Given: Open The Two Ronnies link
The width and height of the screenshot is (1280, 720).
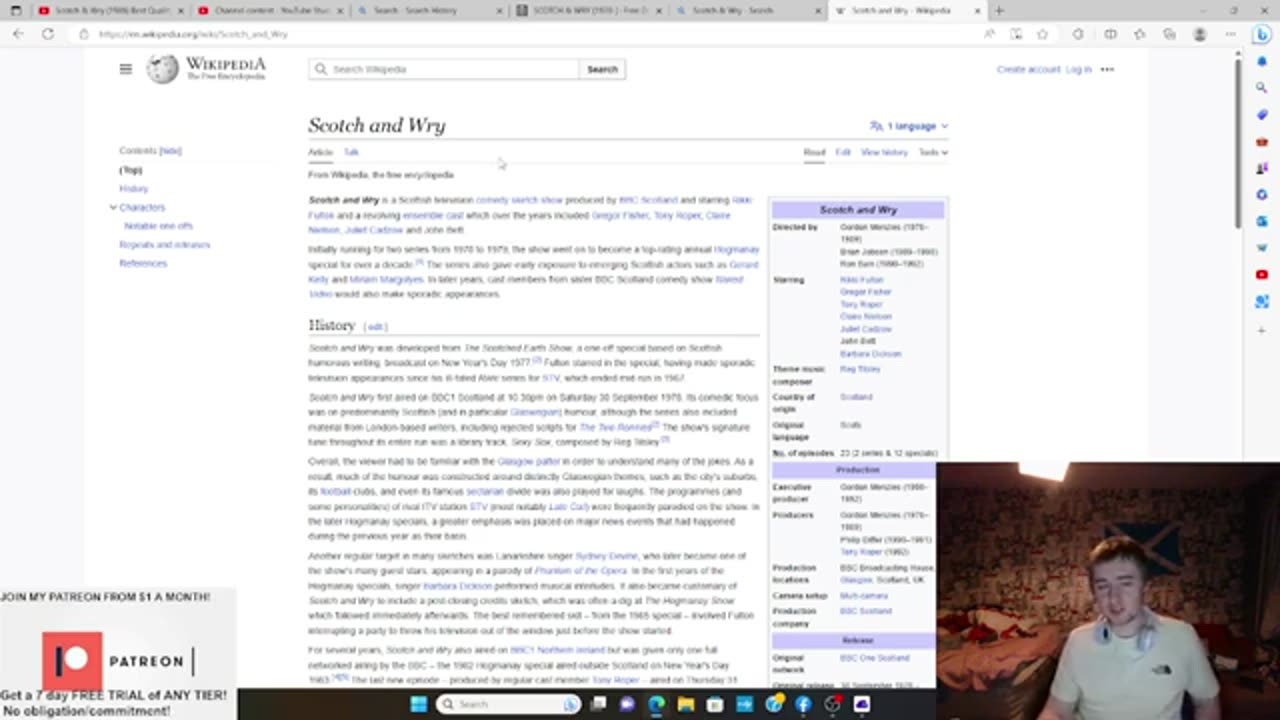Looking at the screenshot, I should coord(616,427).
